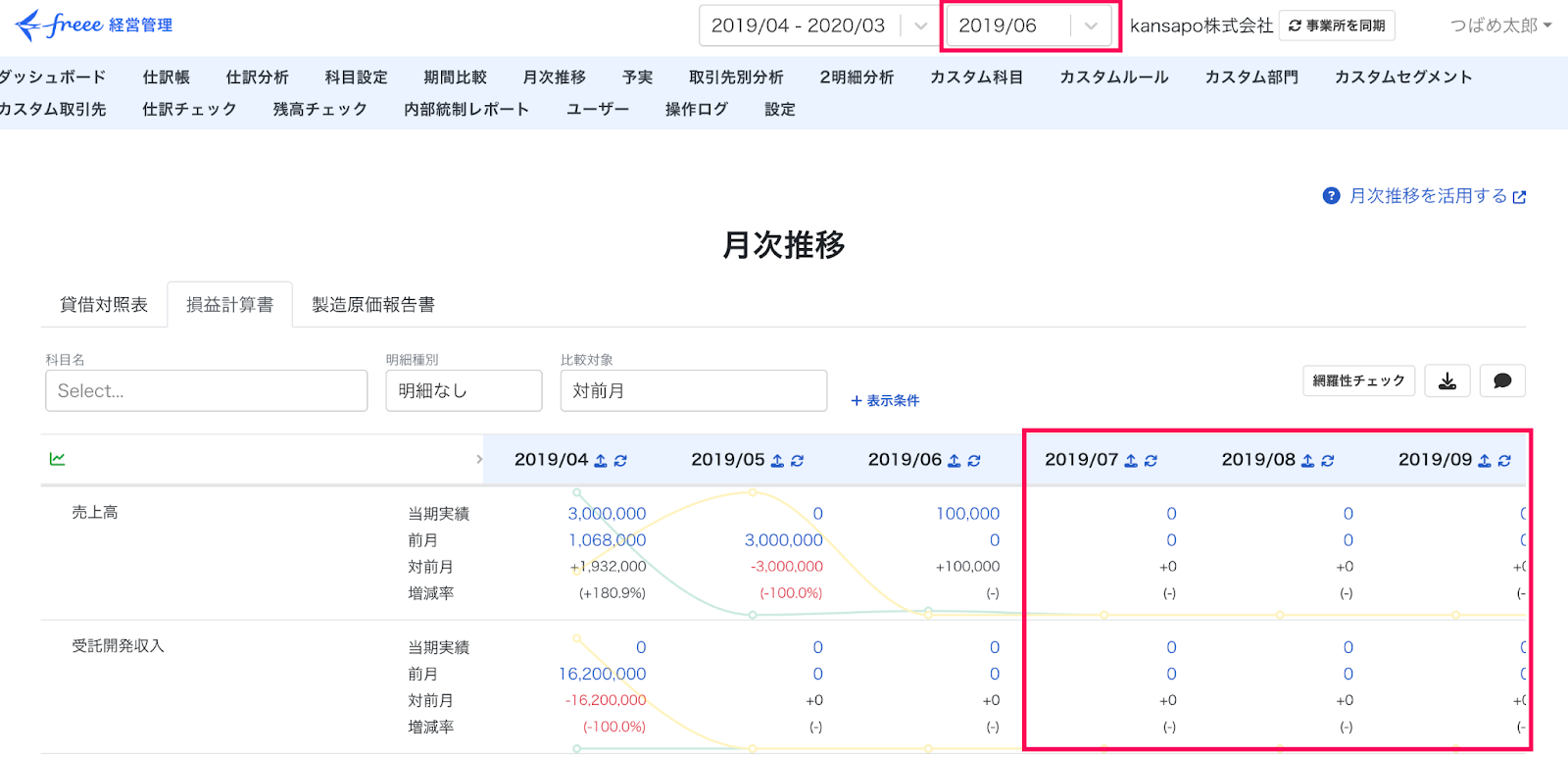Viewport: 1568px width, 758px height.
Task: Open the 2019/06 month dropdown
Action: [x=1030, y=25]
